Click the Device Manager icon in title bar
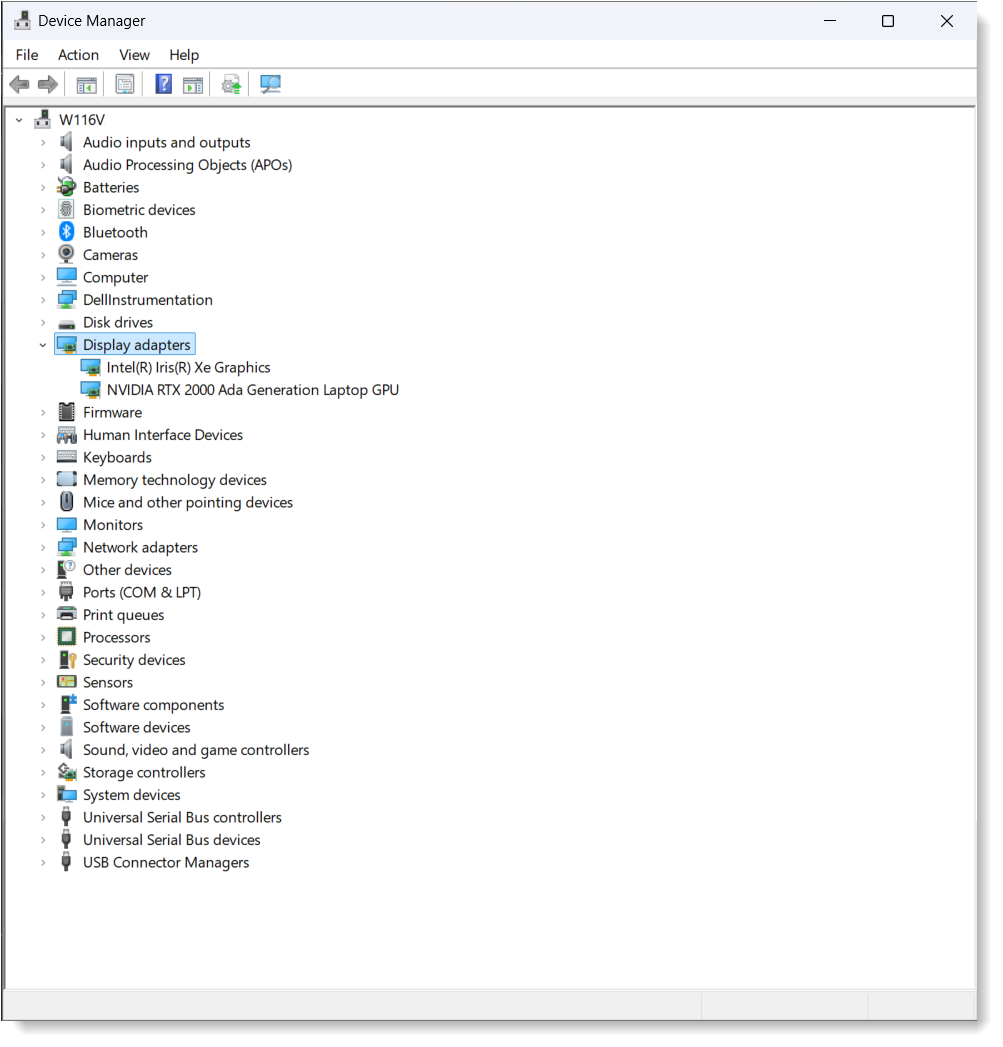This screenshot has width=1003, height=1047. [x=22, y=19]
